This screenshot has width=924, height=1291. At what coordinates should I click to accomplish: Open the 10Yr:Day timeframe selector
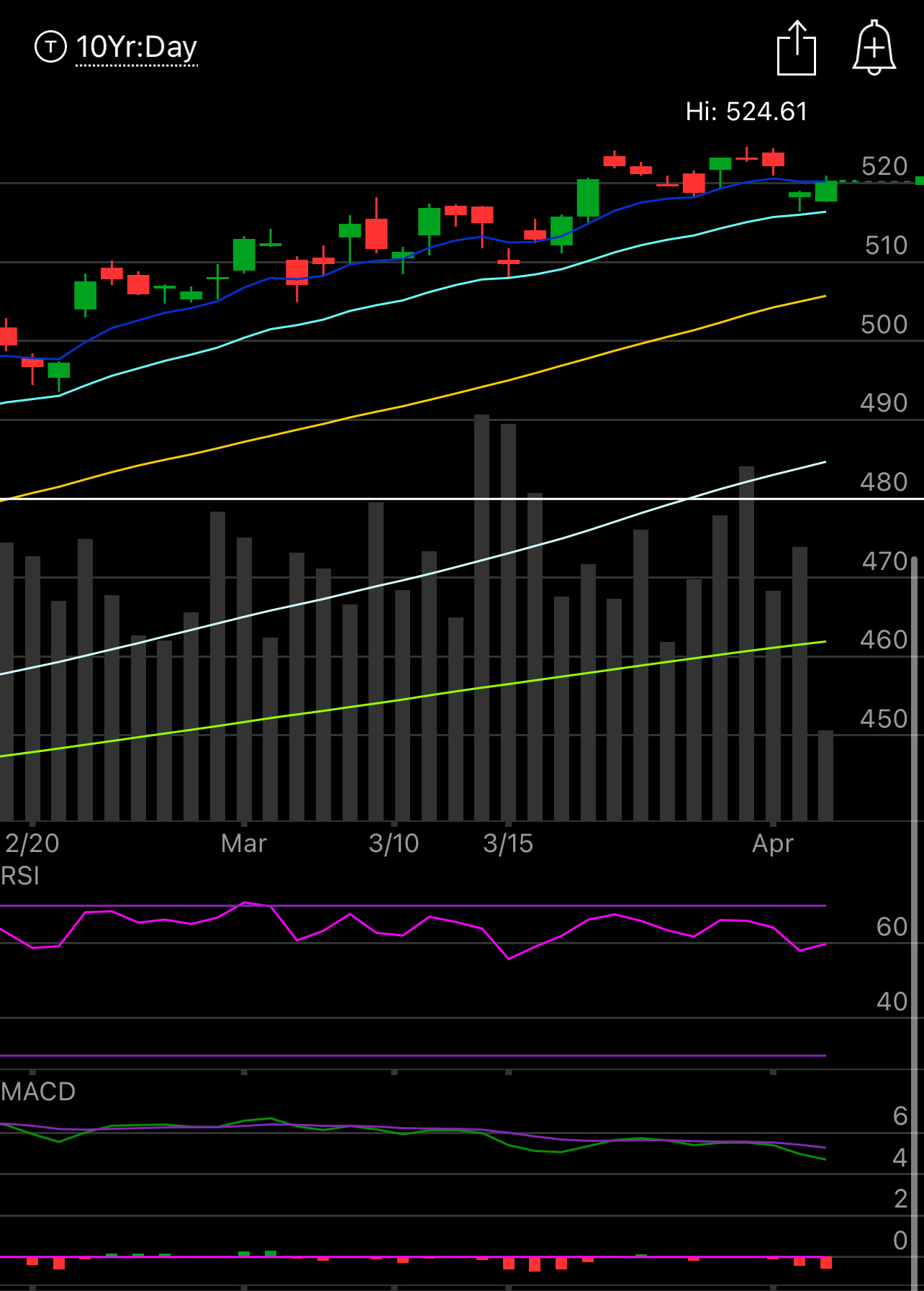point(137,47)
